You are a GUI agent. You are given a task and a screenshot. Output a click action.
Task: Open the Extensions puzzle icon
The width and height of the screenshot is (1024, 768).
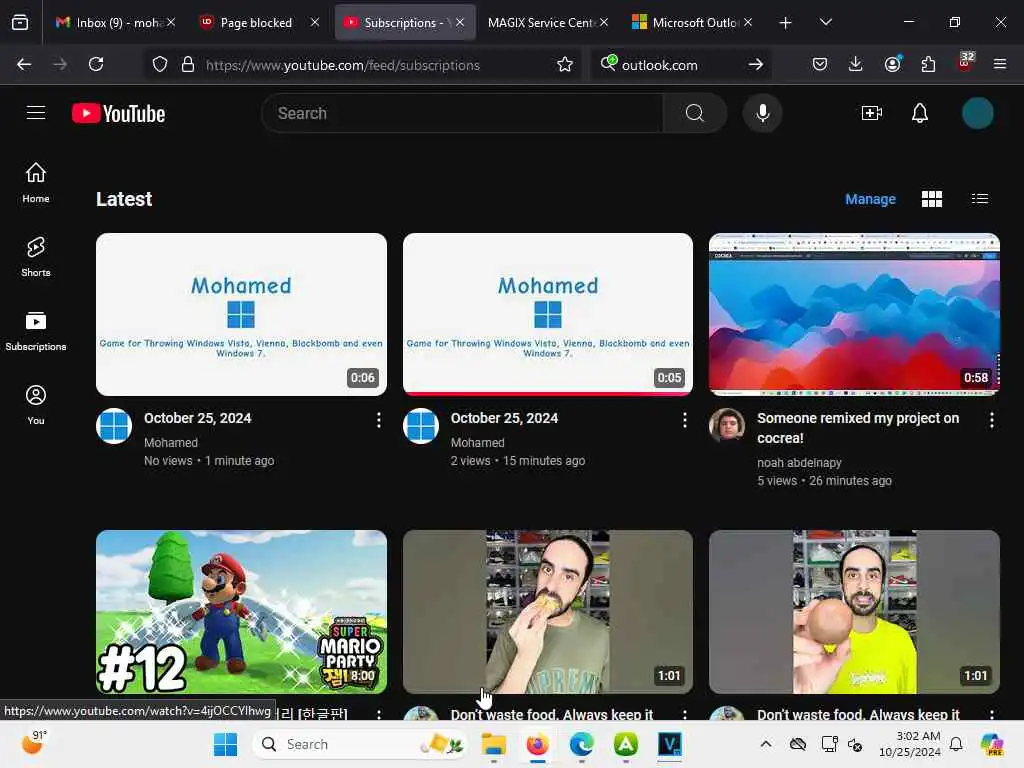(x=928, y=64)
